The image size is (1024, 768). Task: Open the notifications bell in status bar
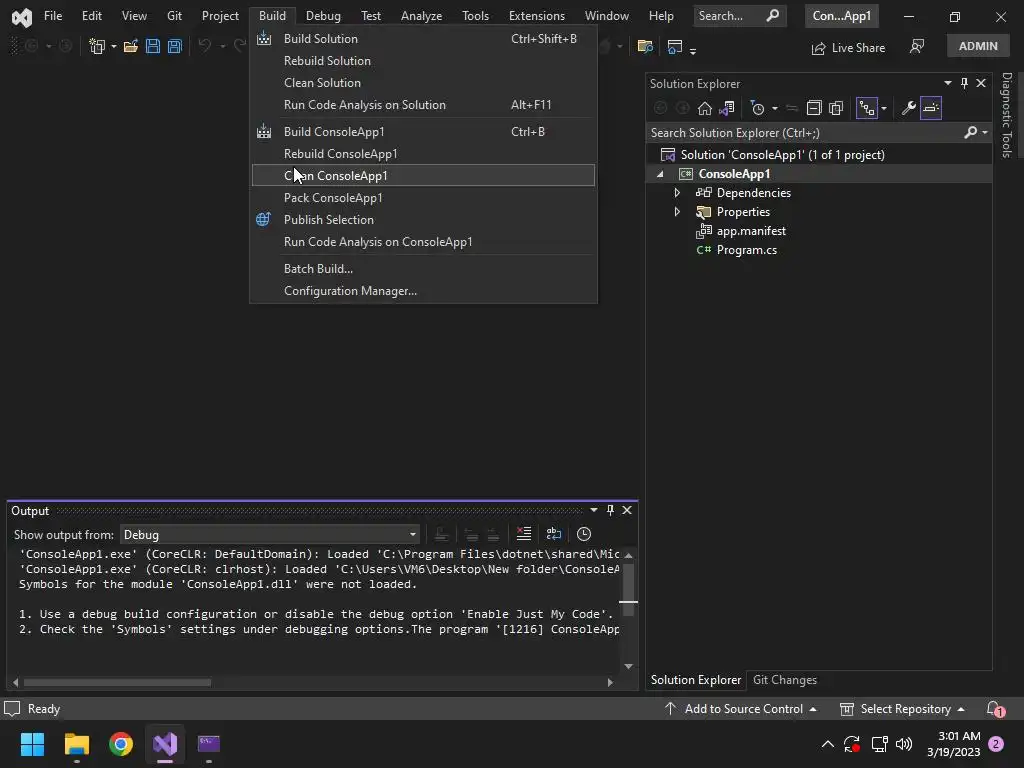[995, 709]
